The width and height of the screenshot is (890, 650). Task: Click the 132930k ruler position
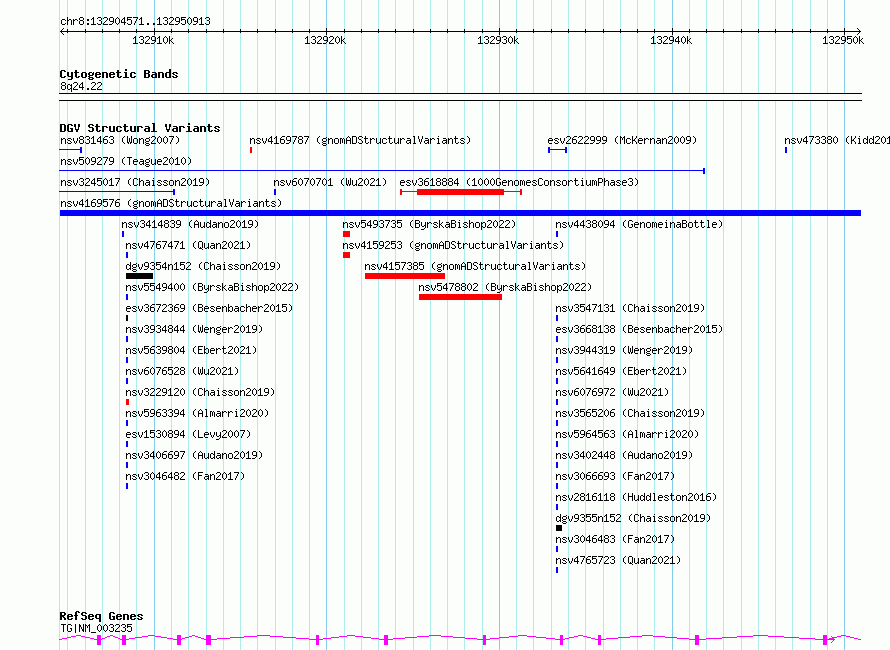coord(498,40)
